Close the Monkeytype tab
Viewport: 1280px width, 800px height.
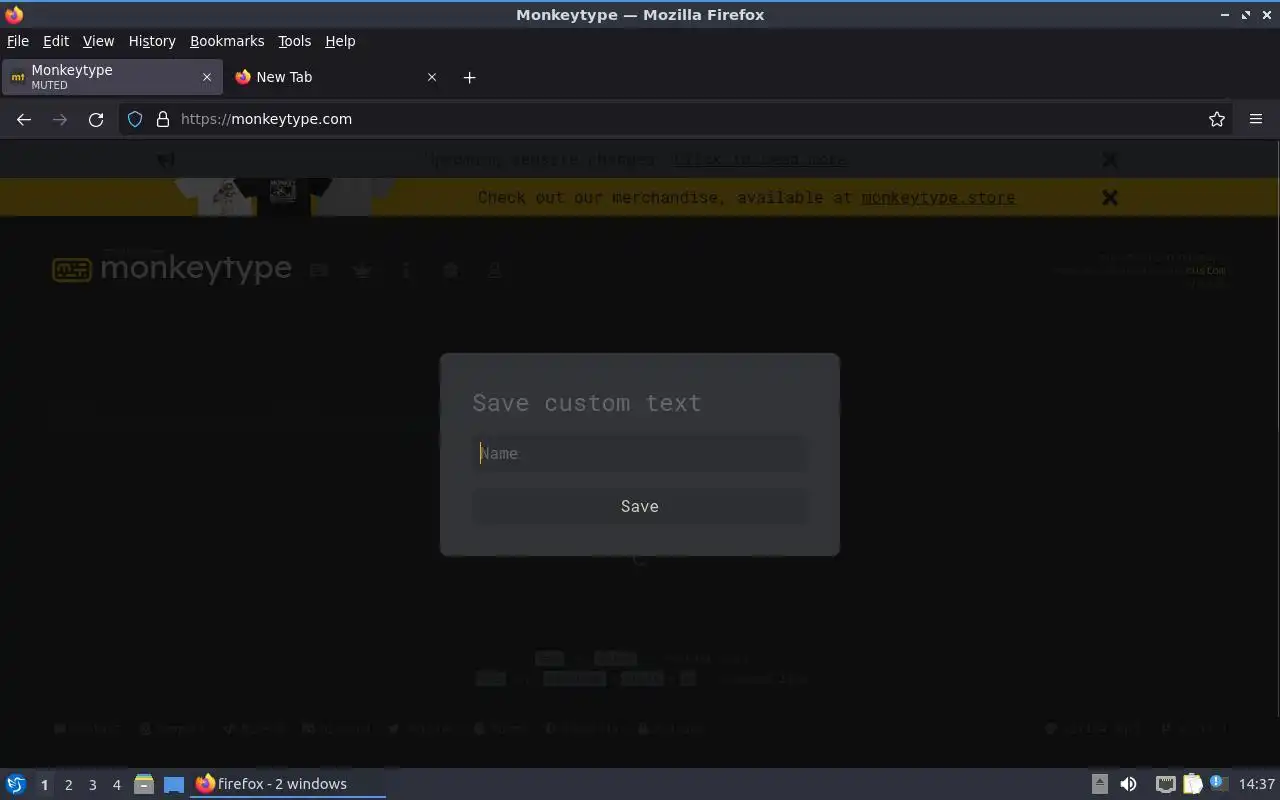click(207, 77)
